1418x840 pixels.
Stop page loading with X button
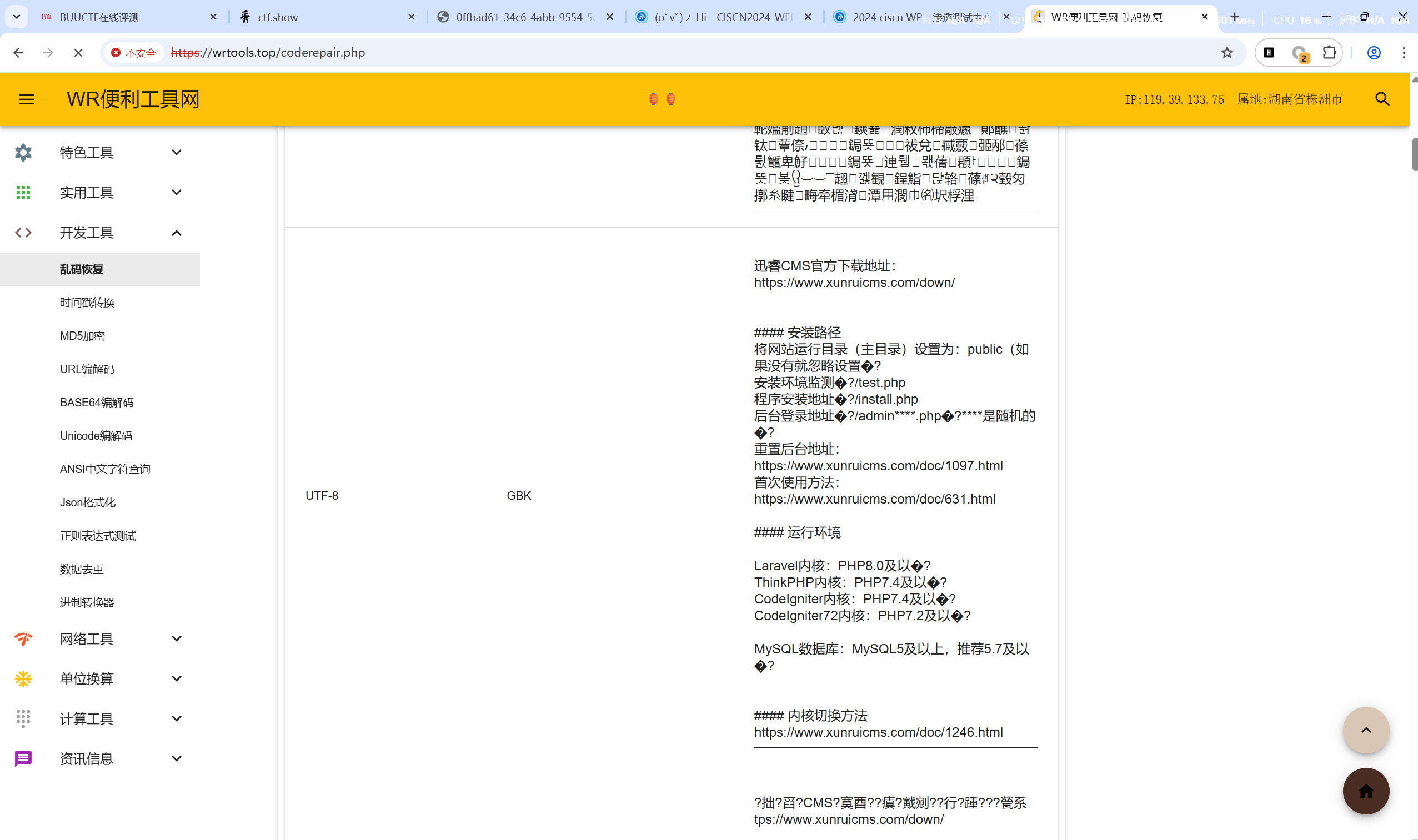pos(78,53)
